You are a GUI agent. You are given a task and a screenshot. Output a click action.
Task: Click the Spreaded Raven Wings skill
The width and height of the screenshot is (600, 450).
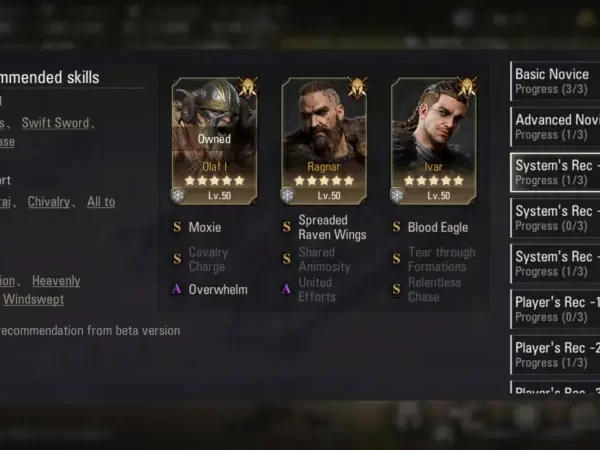[332, 227]
